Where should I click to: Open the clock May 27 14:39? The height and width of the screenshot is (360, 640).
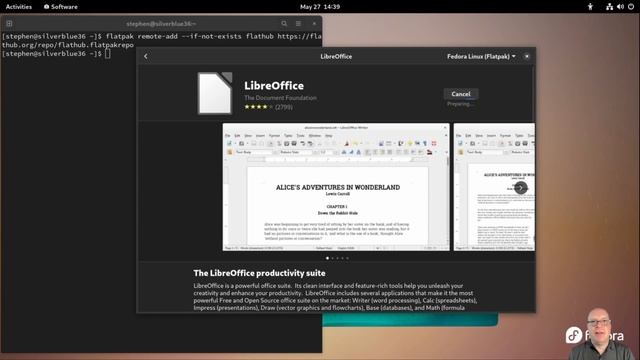320,7
